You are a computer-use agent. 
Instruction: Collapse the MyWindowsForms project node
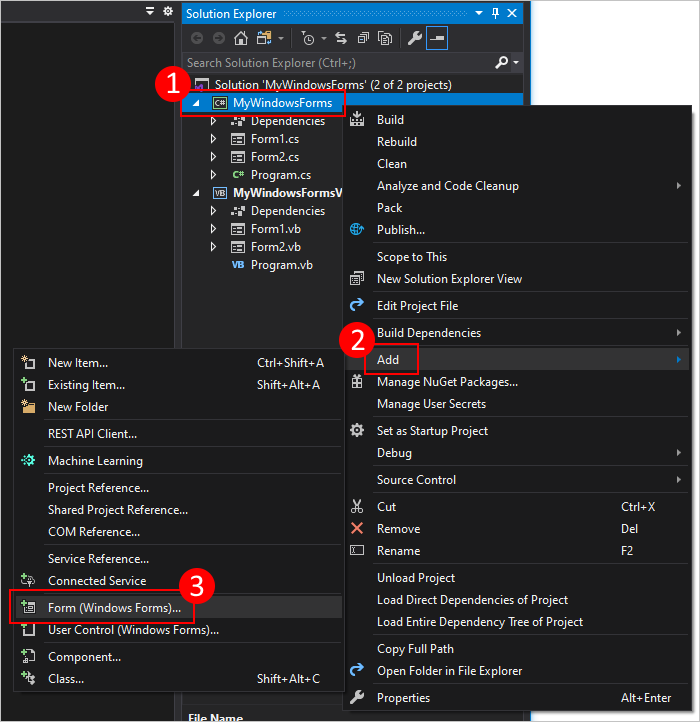point(196,103)
